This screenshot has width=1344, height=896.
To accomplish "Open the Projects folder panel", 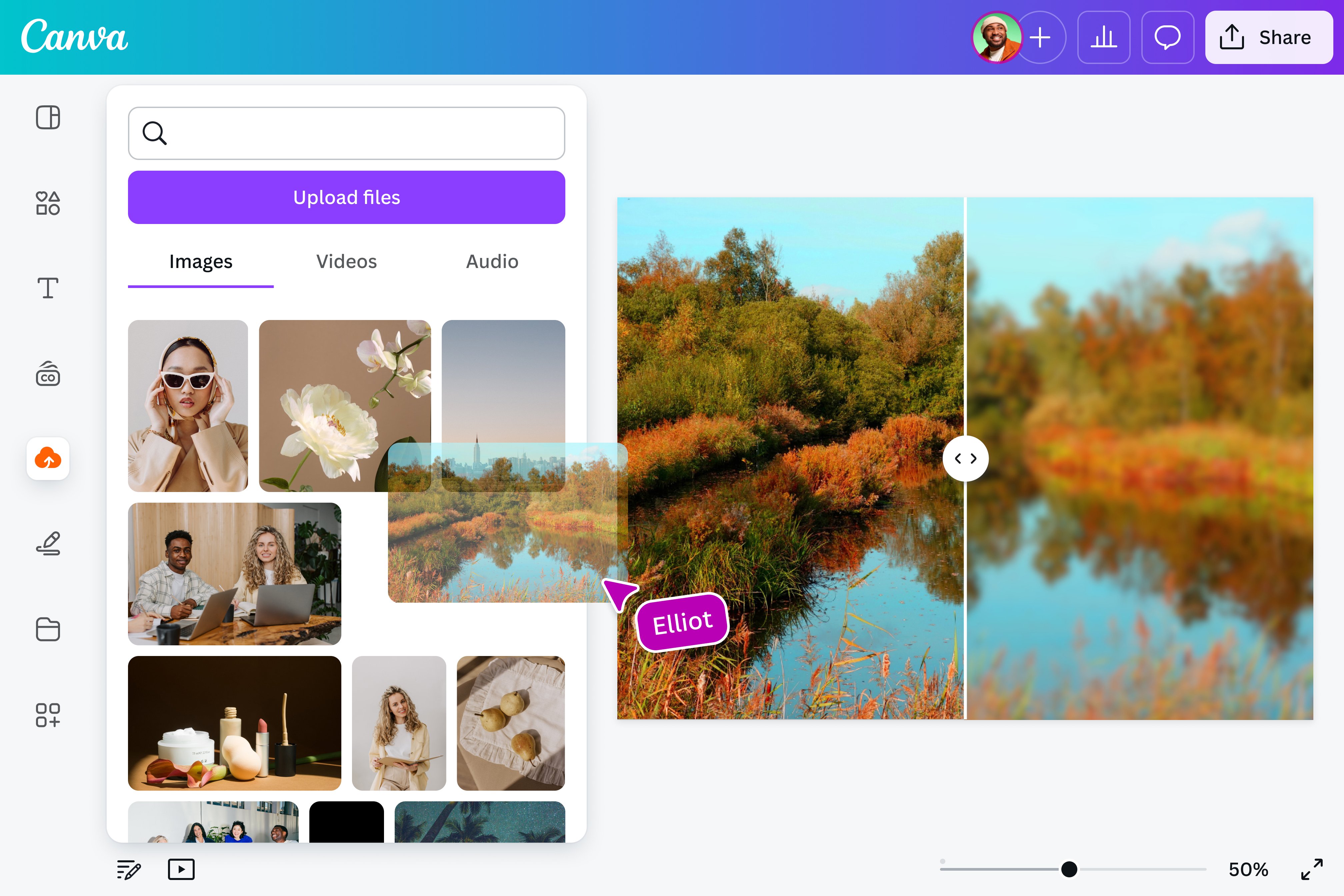I will click(48, 629).
